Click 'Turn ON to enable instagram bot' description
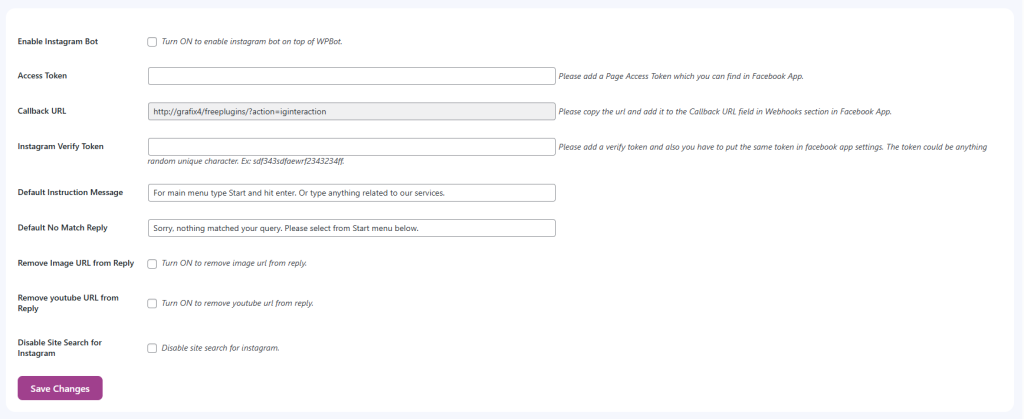 tap(252, 42)
